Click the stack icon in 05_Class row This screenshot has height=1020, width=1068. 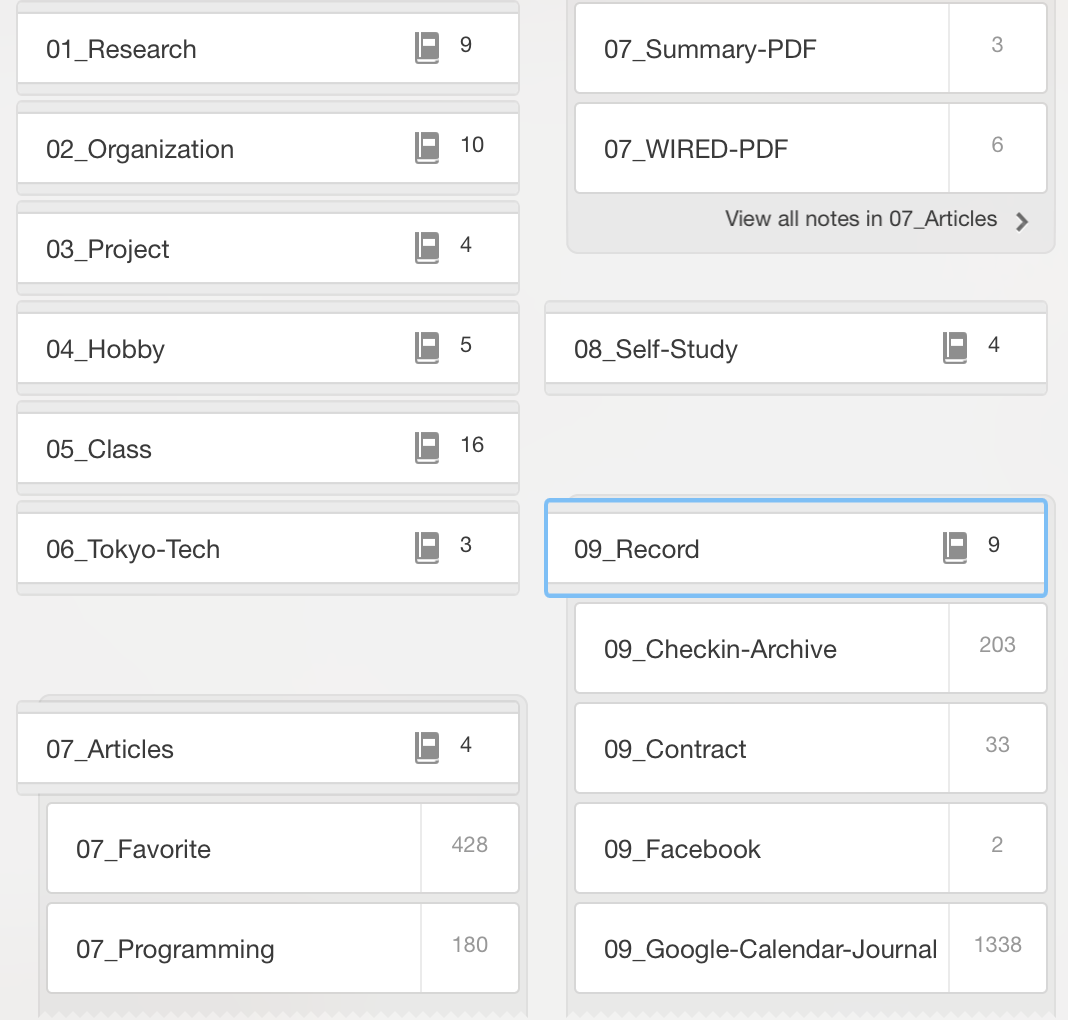tap(427, 449)
